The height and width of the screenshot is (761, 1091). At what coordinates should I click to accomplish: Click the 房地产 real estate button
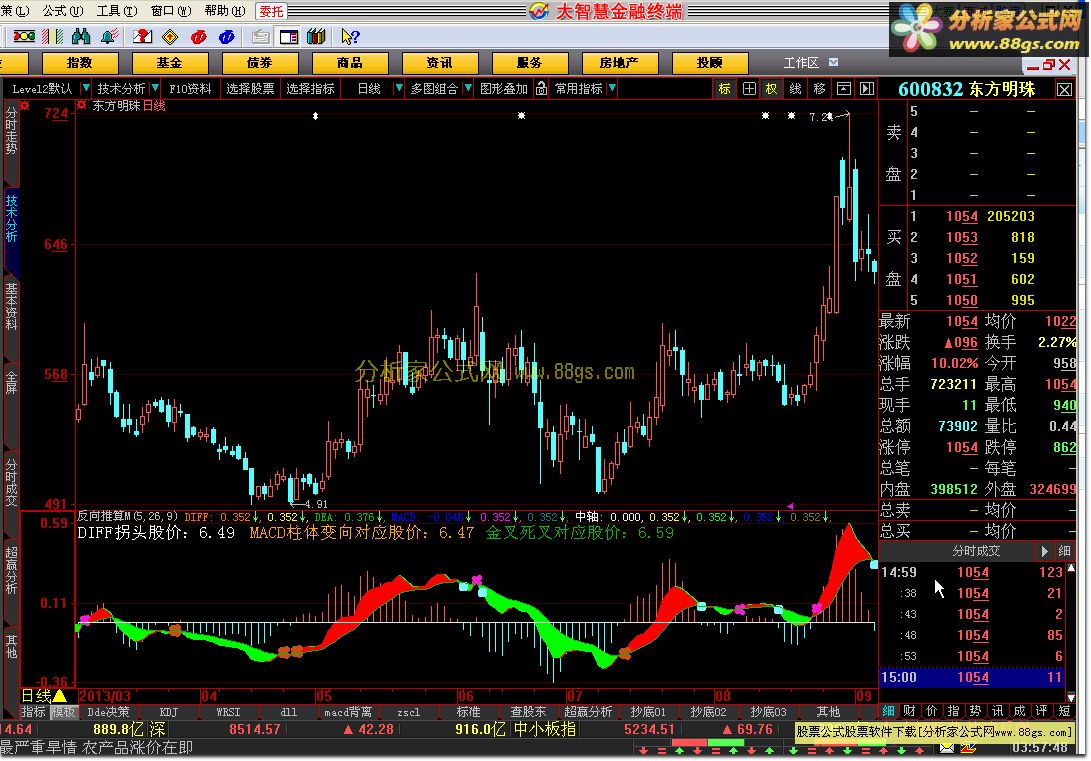point(619,63)
